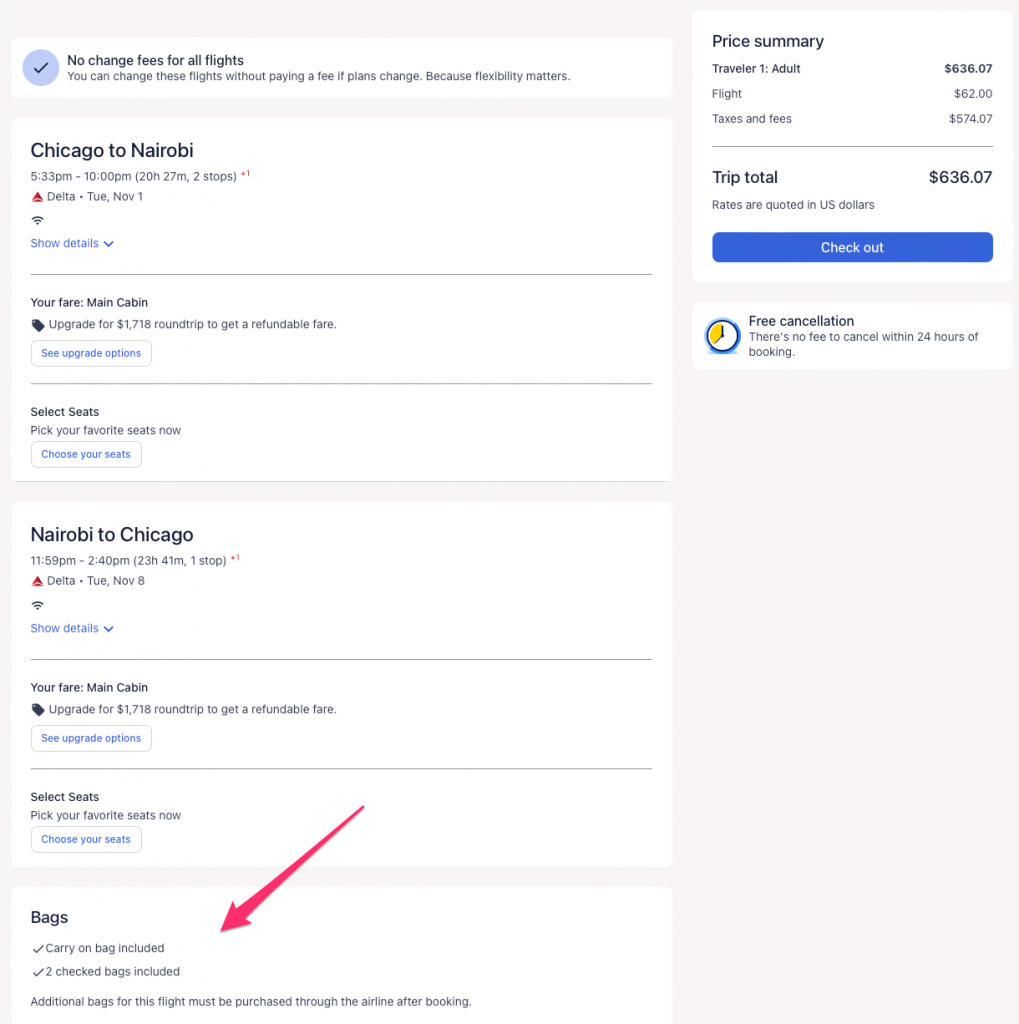Click the +1 day indicator on the return flight
The height and width of the screenshot is (1024, 1019).
pyautogui.click(x=236, y=558)
